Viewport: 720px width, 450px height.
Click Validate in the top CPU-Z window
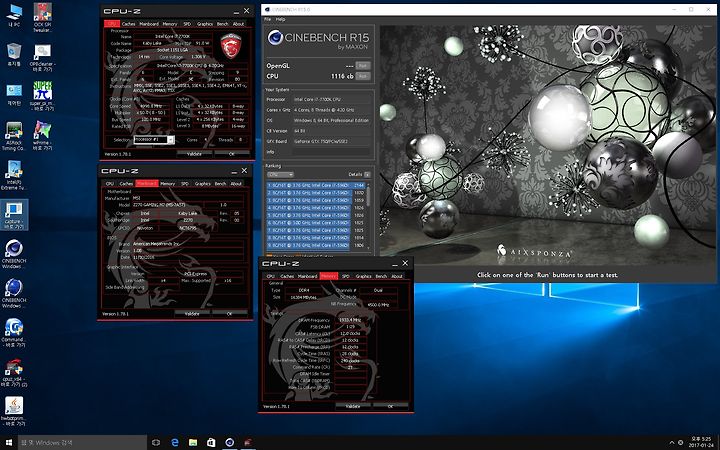[195, 154]
